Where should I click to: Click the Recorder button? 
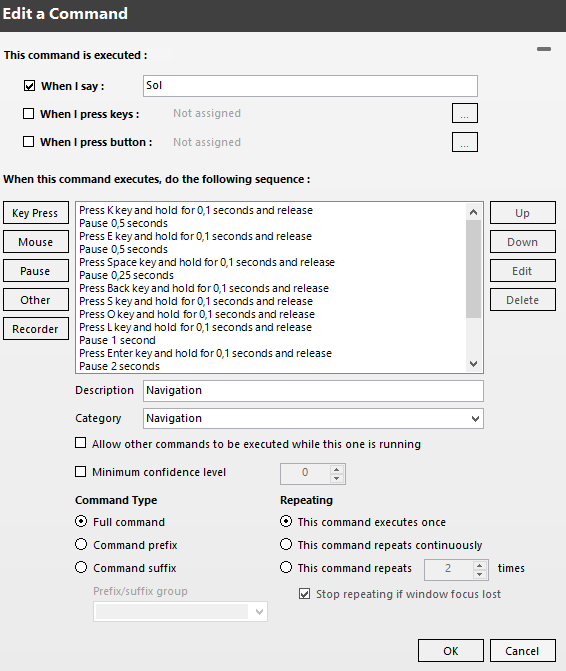36,329
